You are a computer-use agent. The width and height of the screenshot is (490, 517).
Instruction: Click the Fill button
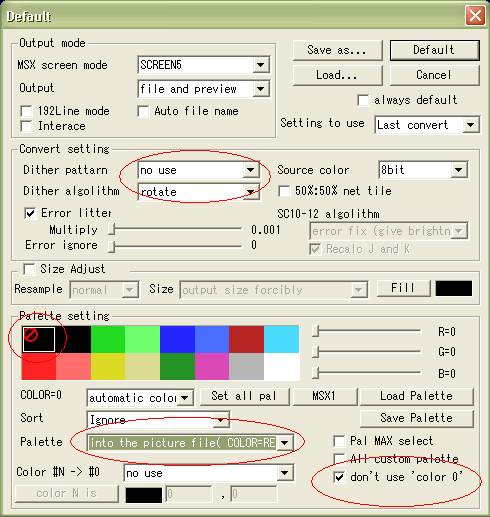coord(403,288)
